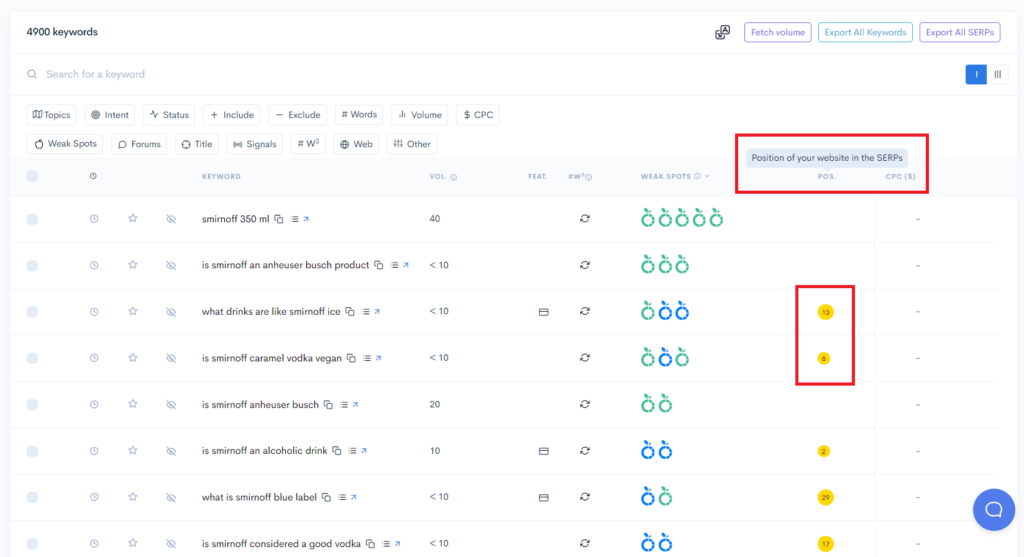Click feature icon for 'what is smirnoff blue label'

[x=543, y=498]
